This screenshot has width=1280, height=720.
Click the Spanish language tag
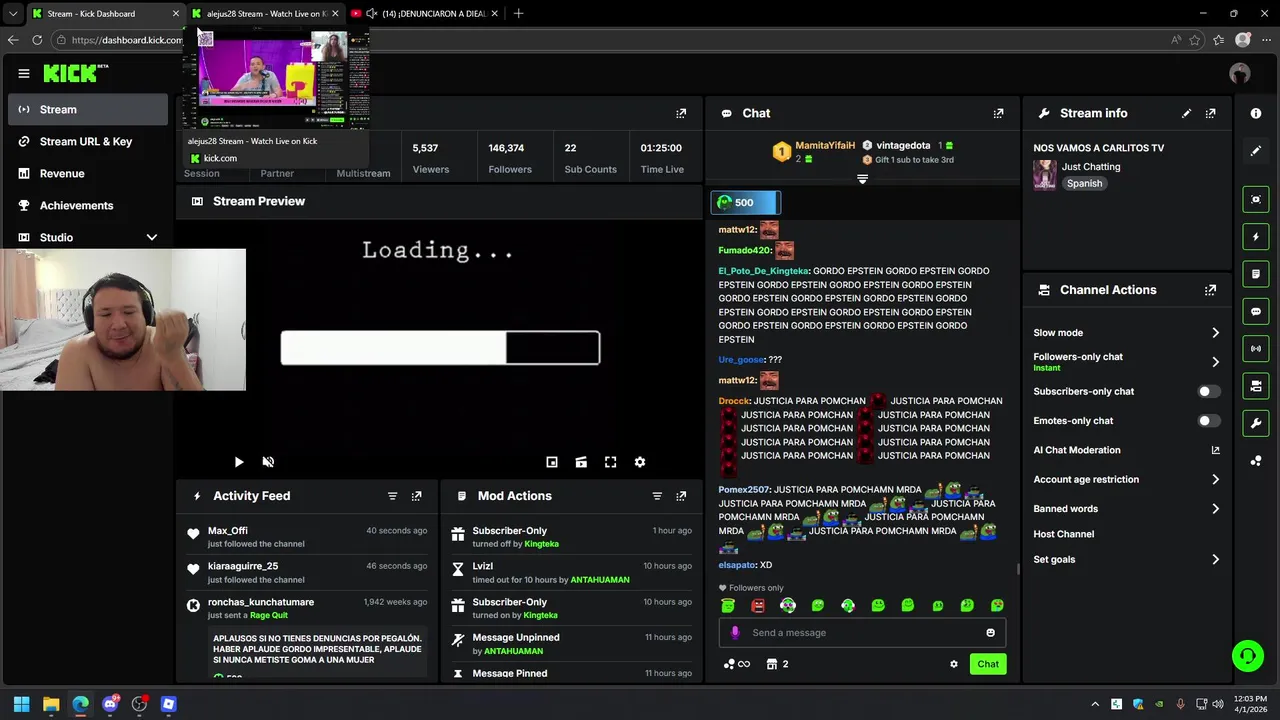(x=1084, y=184)
